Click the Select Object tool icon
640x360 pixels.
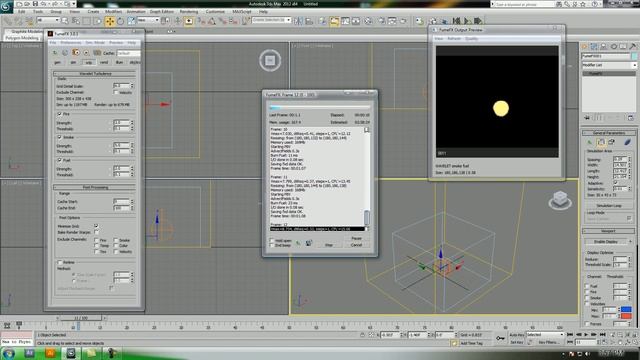tap(64, 21)
